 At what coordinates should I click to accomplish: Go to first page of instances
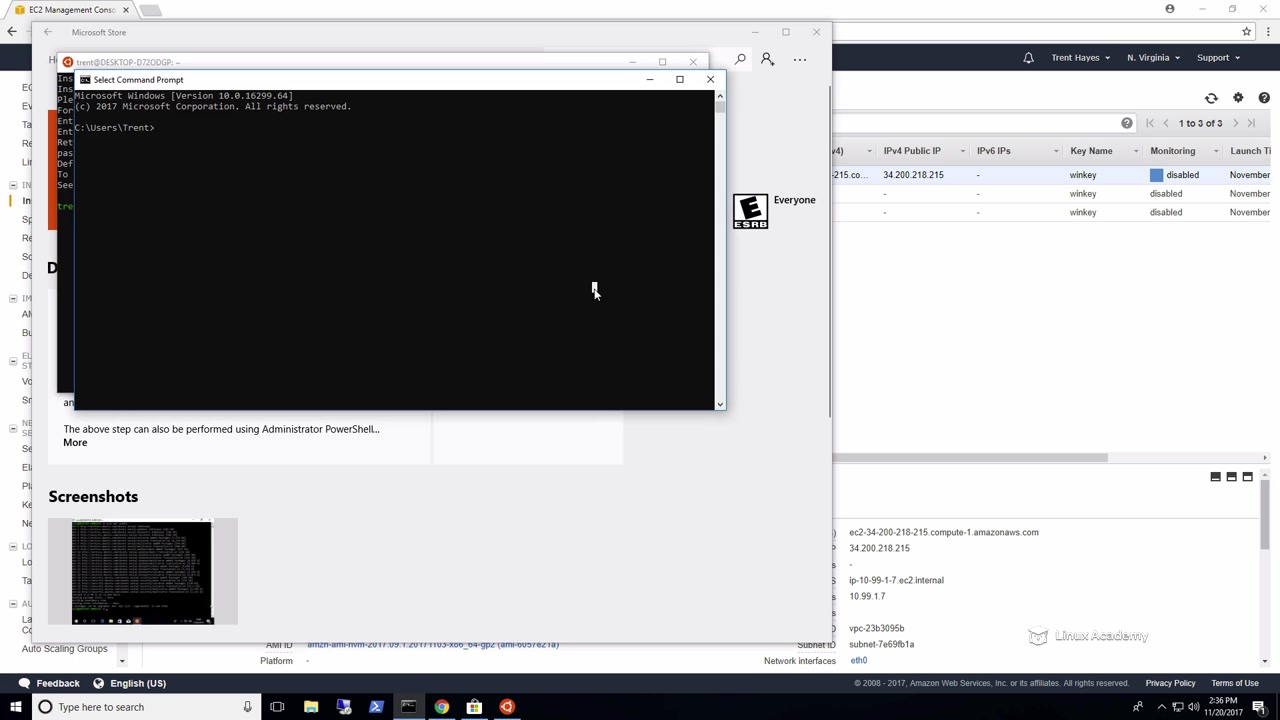click(1150, 123)
